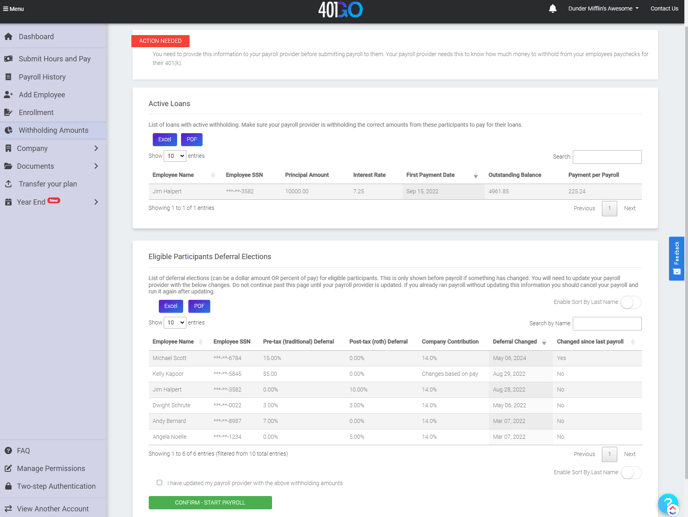Click the Two-step Authentication lock icon

[x=9, y=486]
